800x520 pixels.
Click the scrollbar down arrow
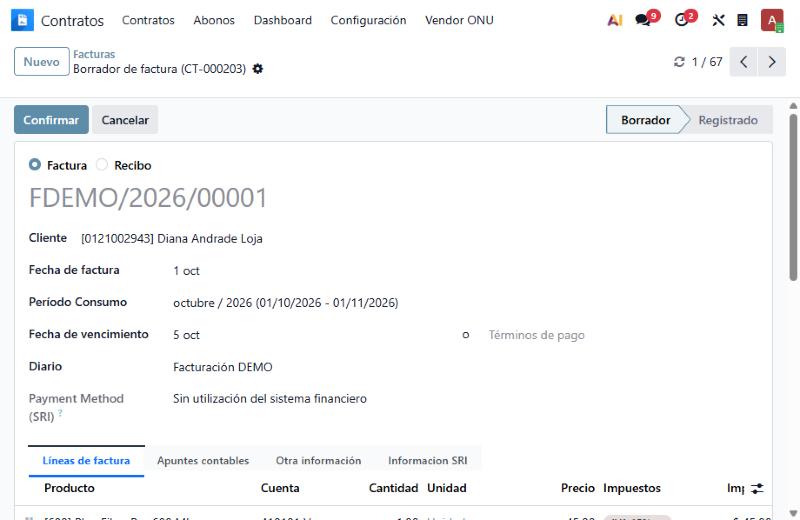793,513
